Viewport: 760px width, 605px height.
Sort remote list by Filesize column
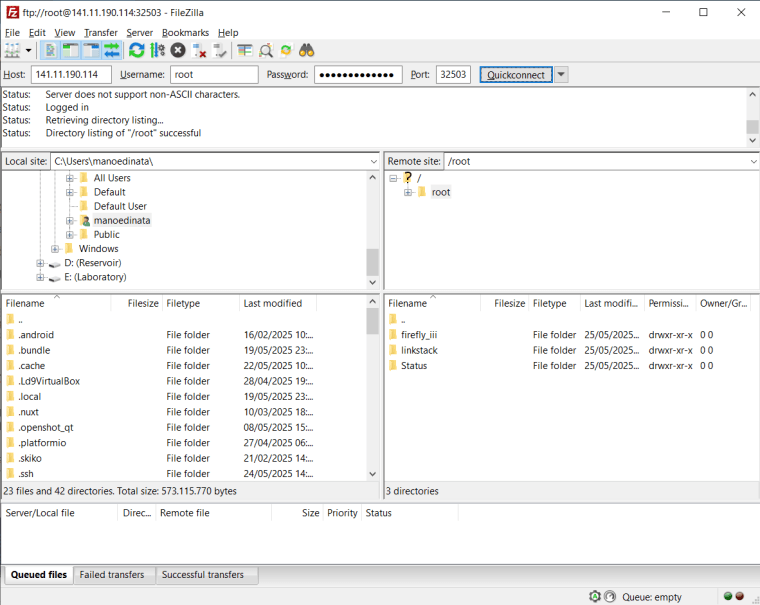tap(504, 303)
